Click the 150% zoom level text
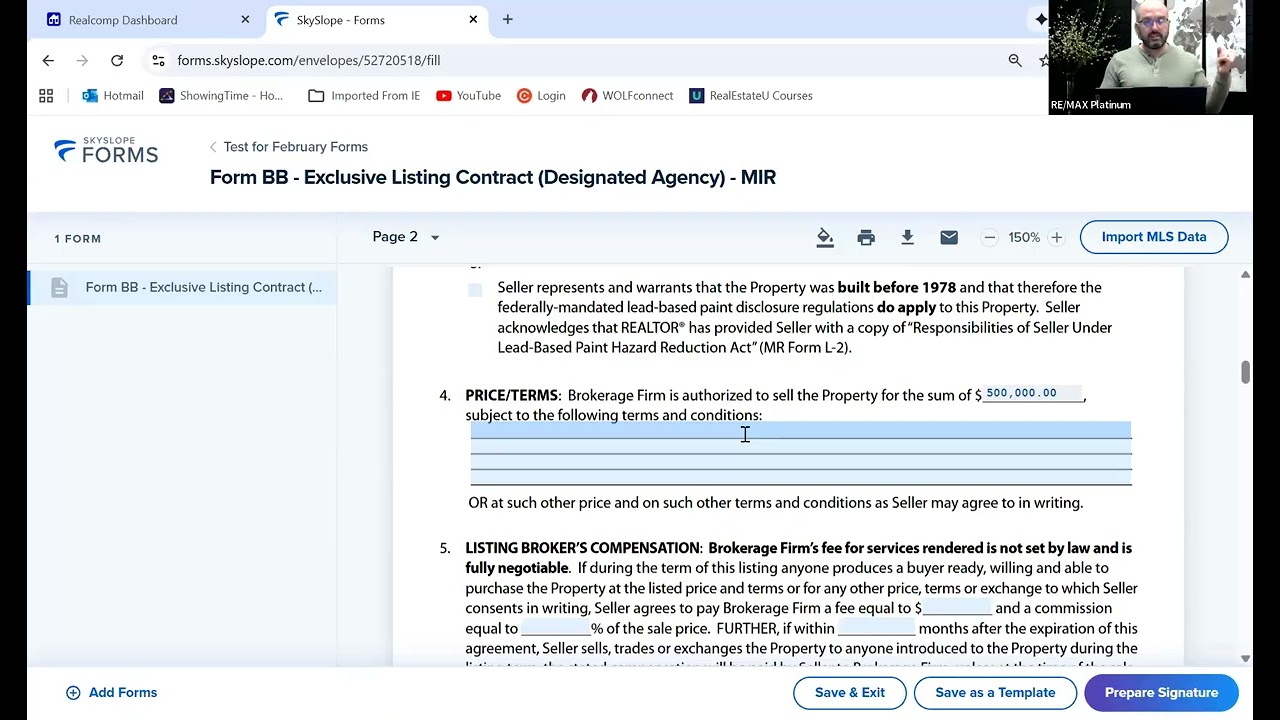This screenshot has height=720, width=1280. coord(1024,237)
